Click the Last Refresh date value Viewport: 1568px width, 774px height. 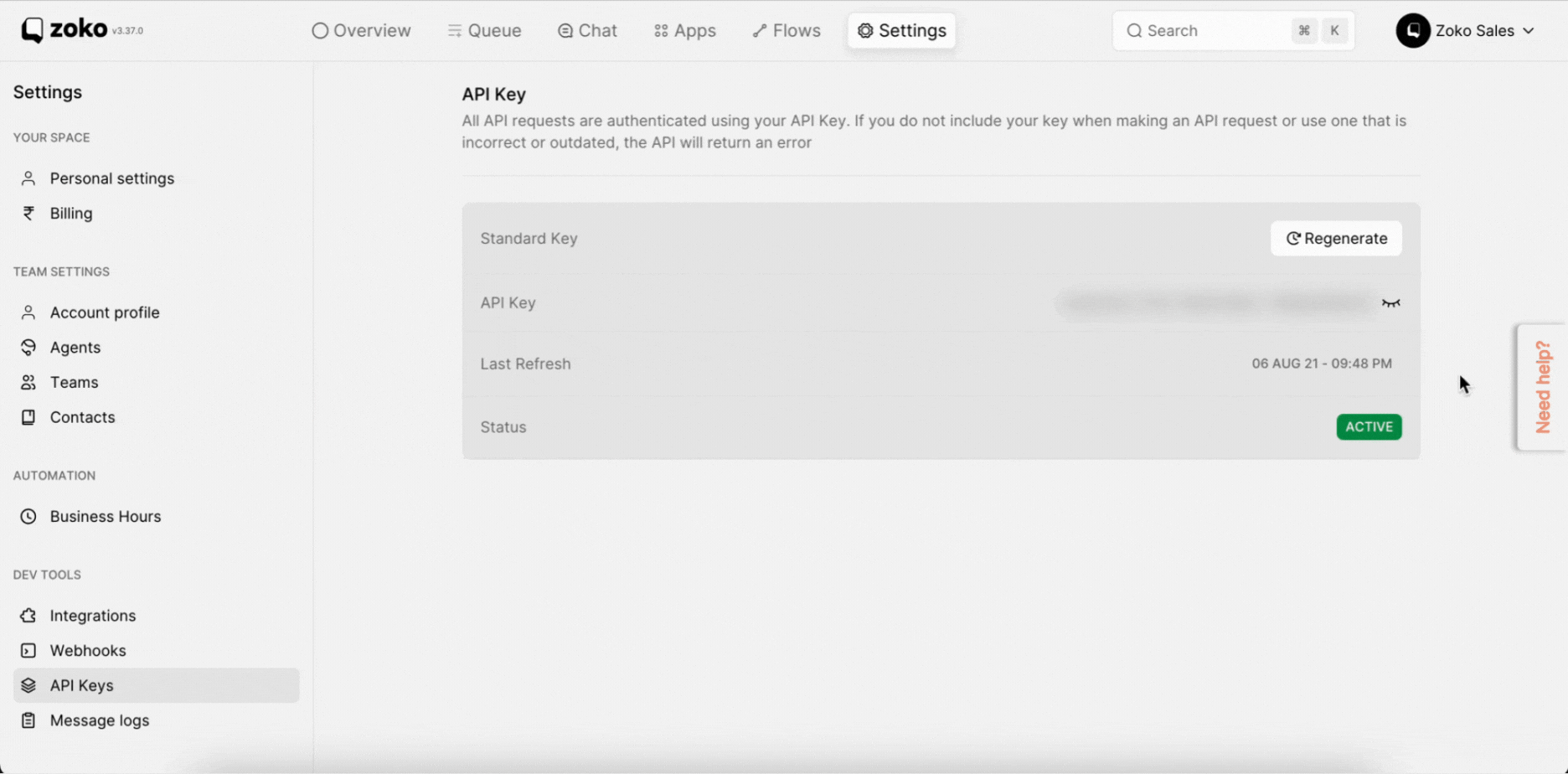point(1322,364)
